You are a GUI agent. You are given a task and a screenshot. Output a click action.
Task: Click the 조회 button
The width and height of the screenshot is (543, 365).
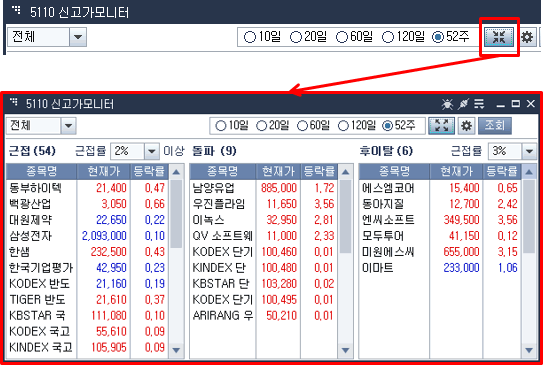pos(495,125)
